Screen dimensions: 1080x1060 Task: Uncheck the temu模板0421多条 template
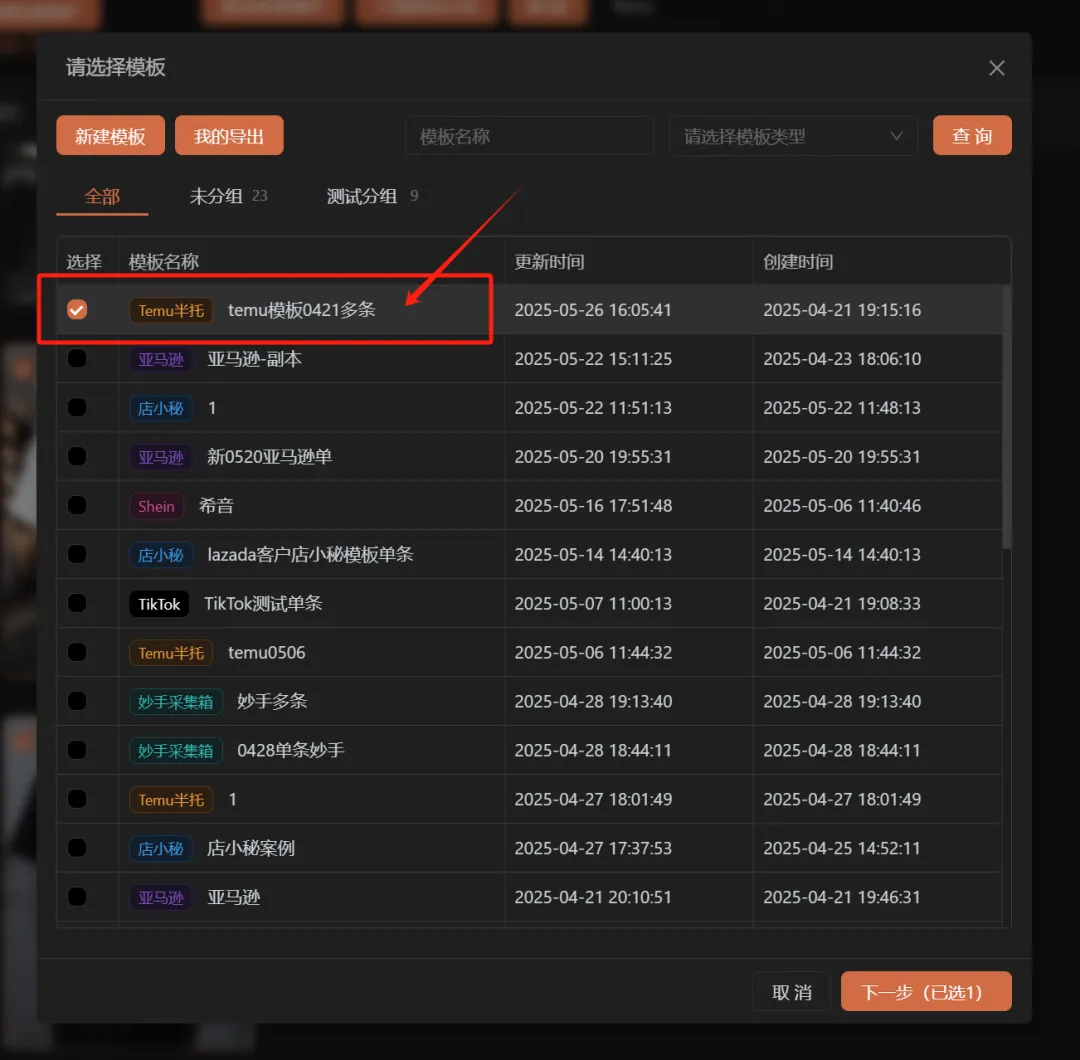(x=76, y=310)
